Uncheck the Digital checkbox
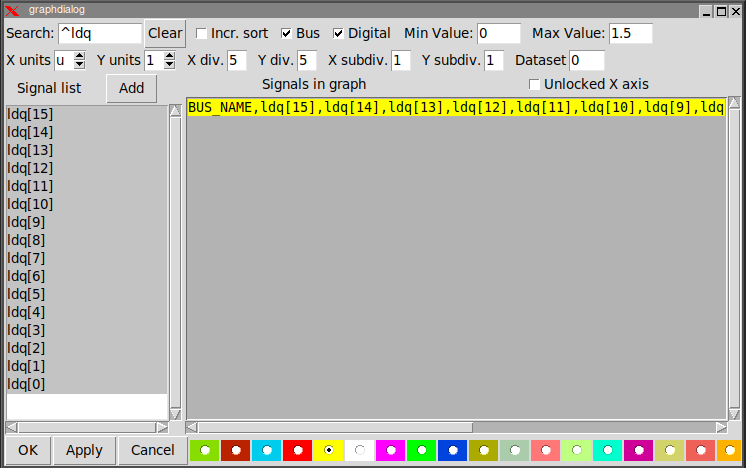 tap(339, 33)
